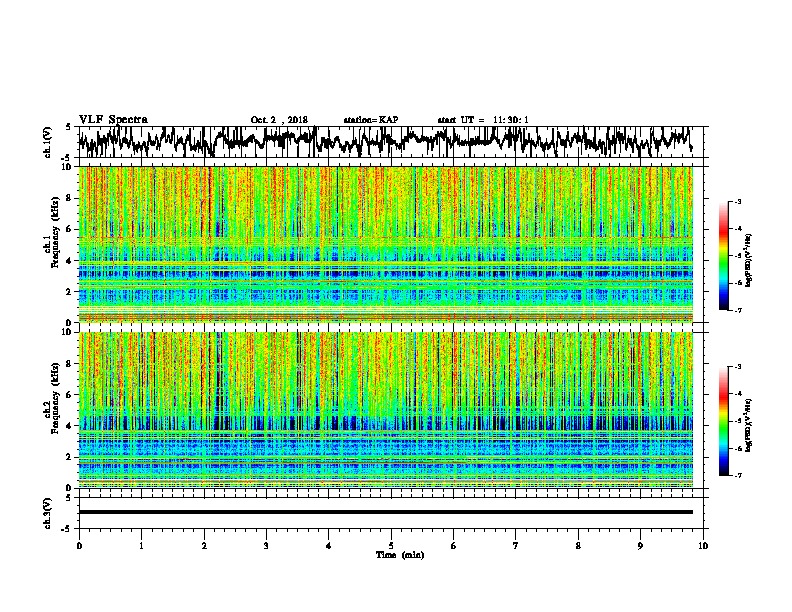The image size is (792, 612).
Task: Click the flat ch.3 voltage trace
Action: tap(386, 512)
